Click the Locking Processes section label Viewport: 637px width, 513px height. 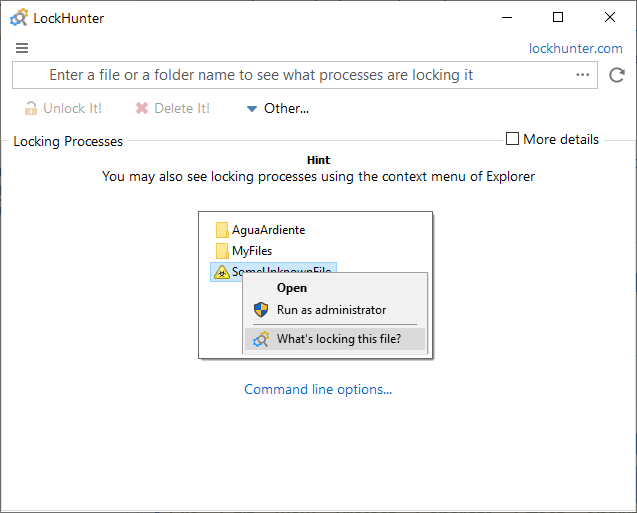[68, 141]
